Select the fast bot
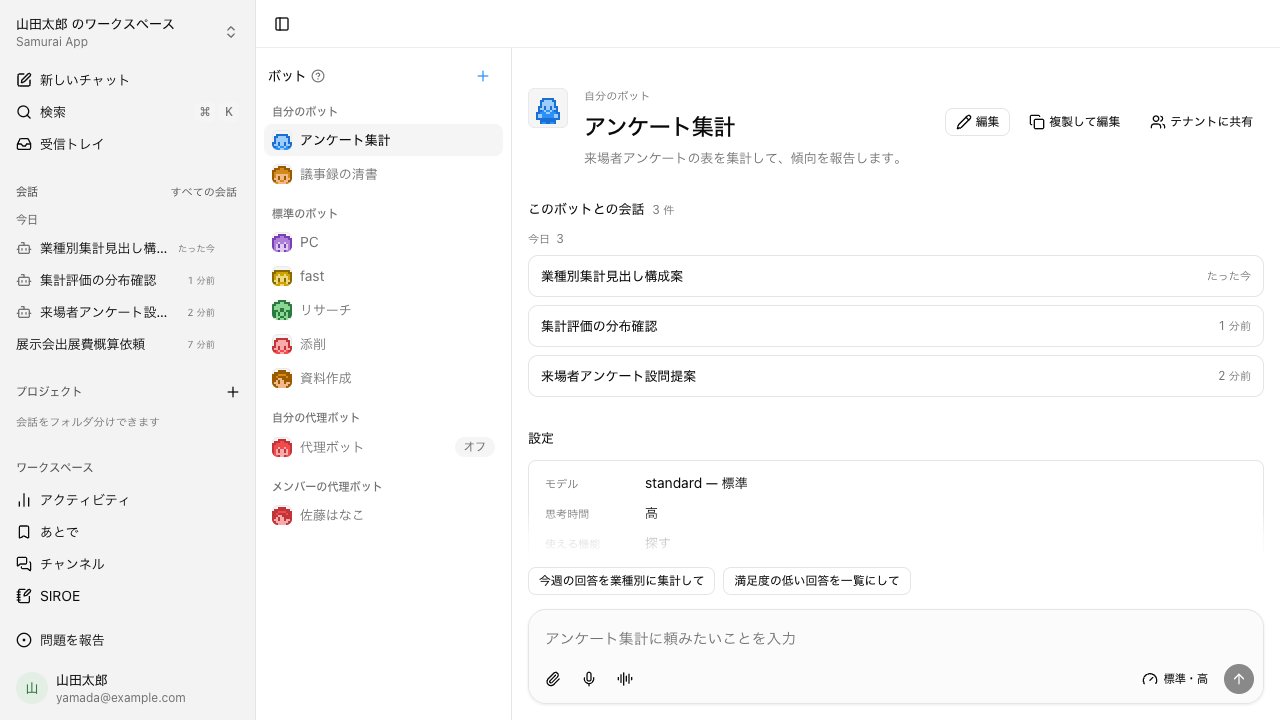 [383, 276]
